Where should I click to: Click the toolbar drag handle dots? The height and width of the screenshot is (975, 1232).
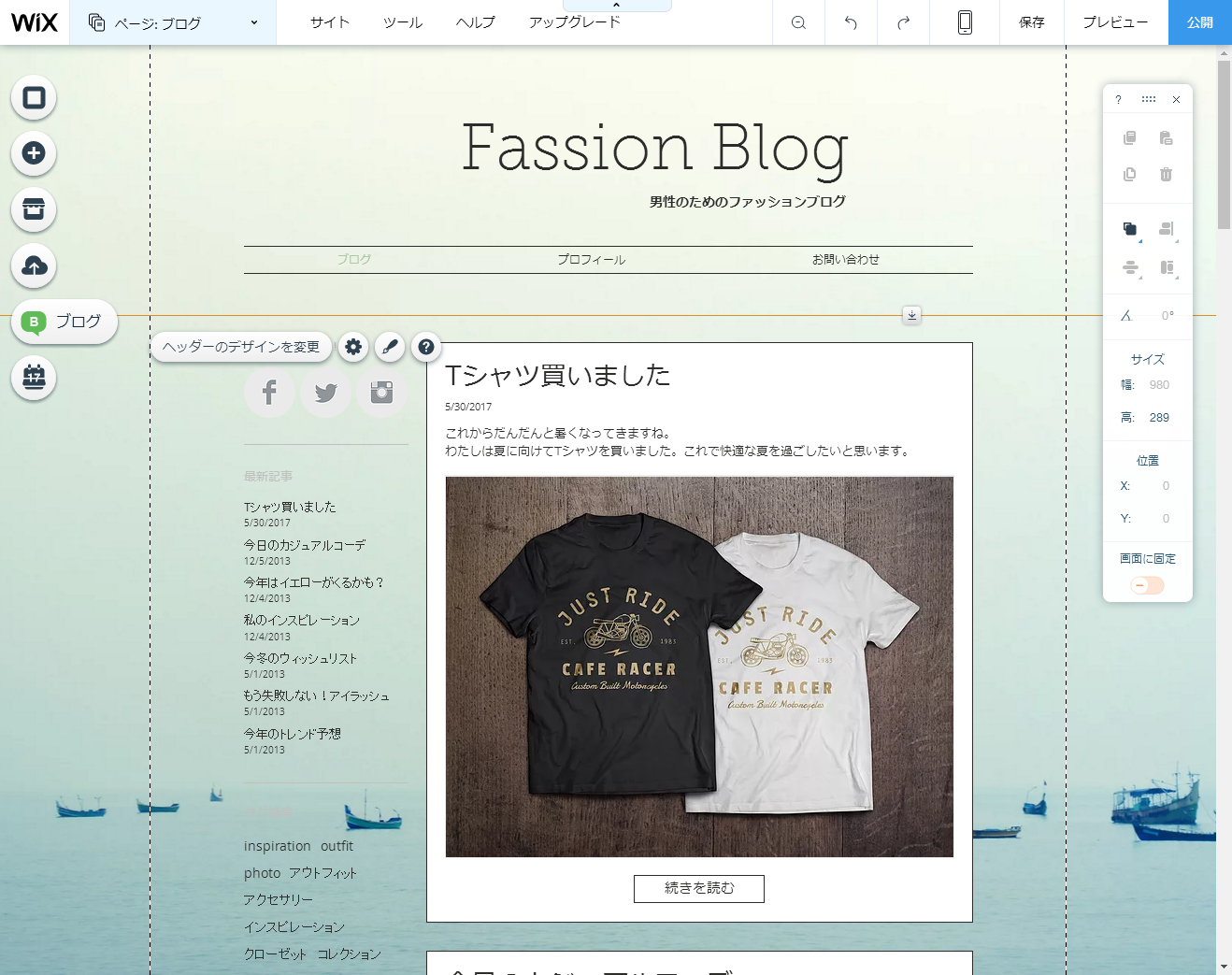pyautogui.click(x=1149, y=99)
